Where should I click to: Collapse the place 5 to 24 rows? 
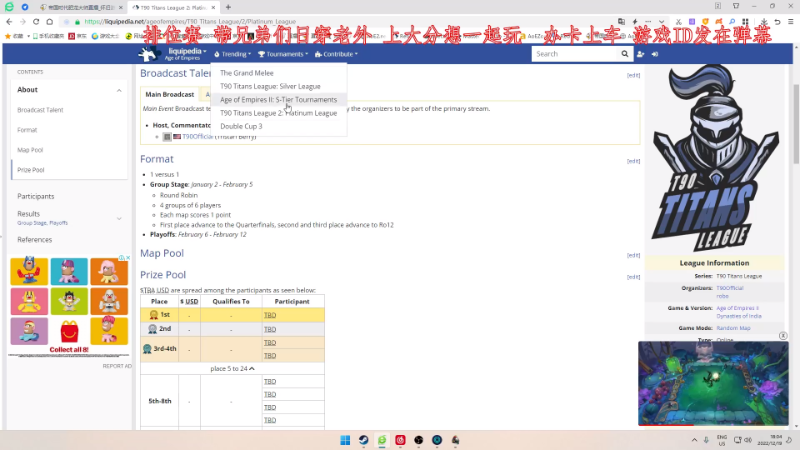point(232,368)
